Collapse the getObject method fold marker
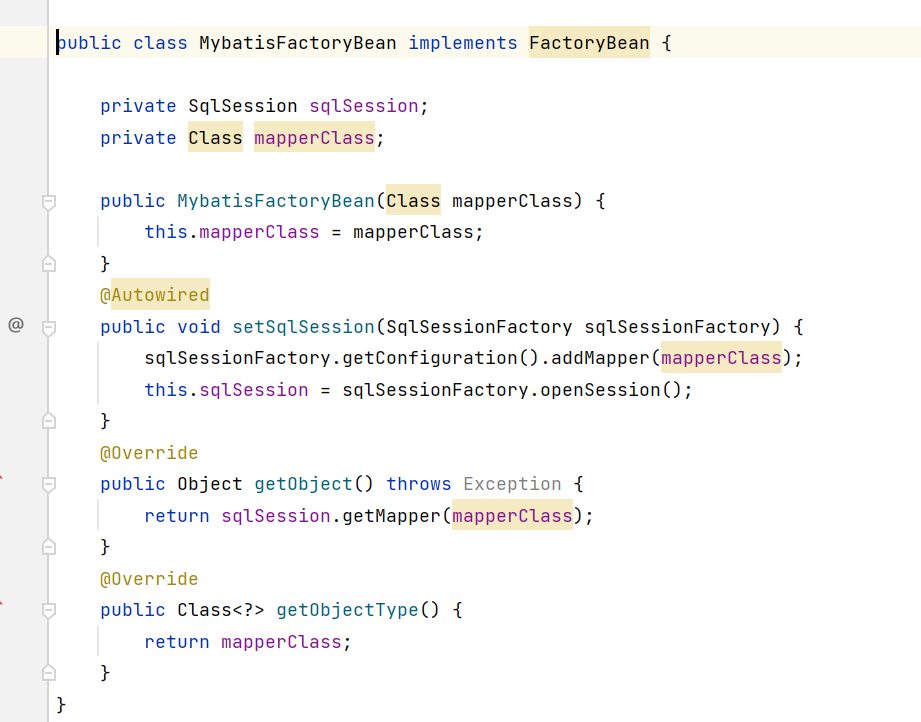The height and width of the screenshot is (722, 921). point(48,484)
